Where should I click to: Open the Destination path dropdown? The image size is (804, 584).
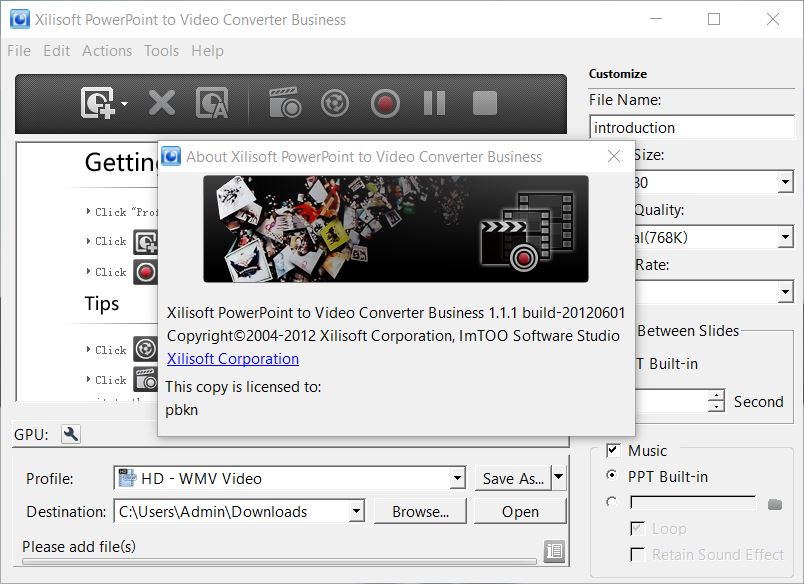pyautogui.click(x=356, y=512)
